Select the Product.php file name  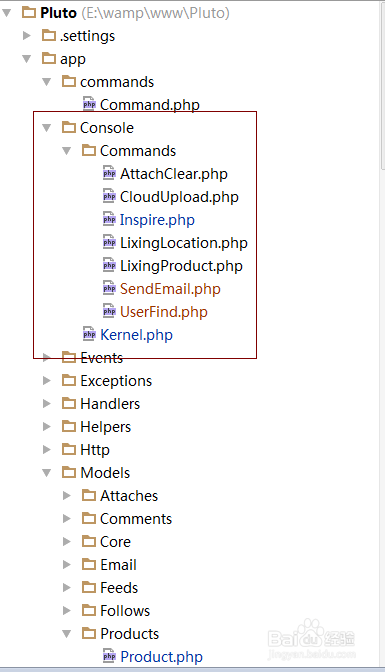pos(161,657)
